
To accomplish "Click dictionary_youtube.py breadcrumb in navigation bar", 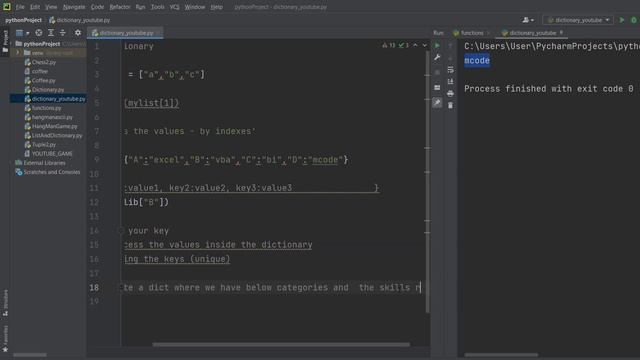I will [80, 20].
